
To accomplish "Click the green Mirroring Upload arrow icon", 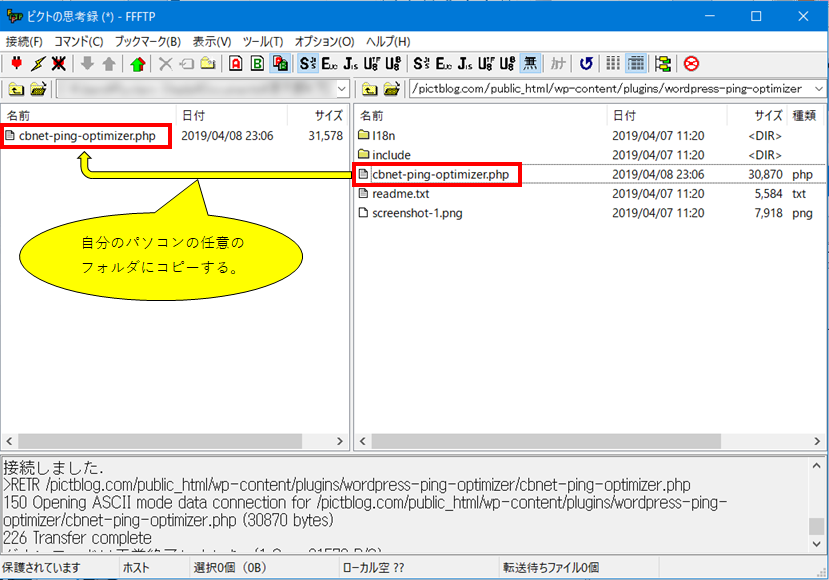I will click(137, 64).
